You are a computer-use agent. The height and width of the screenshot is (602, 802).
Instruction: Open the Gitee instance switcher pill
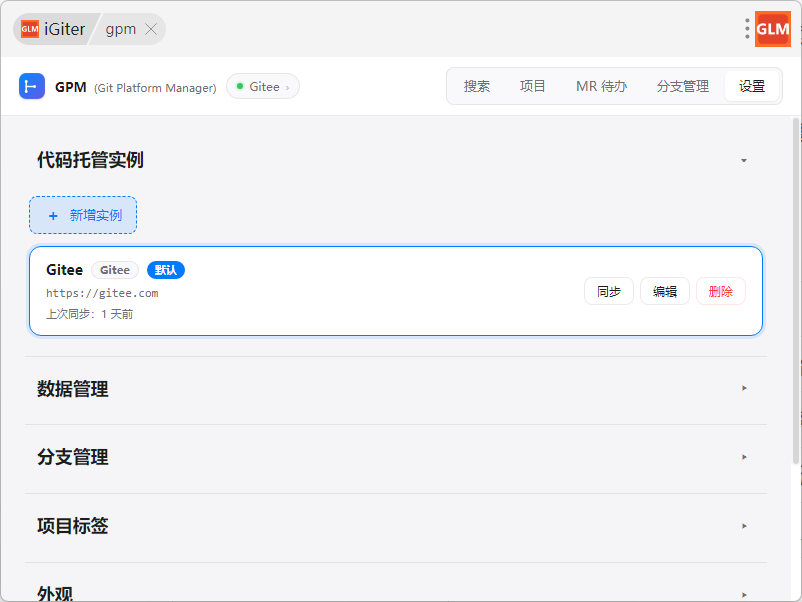263,86
